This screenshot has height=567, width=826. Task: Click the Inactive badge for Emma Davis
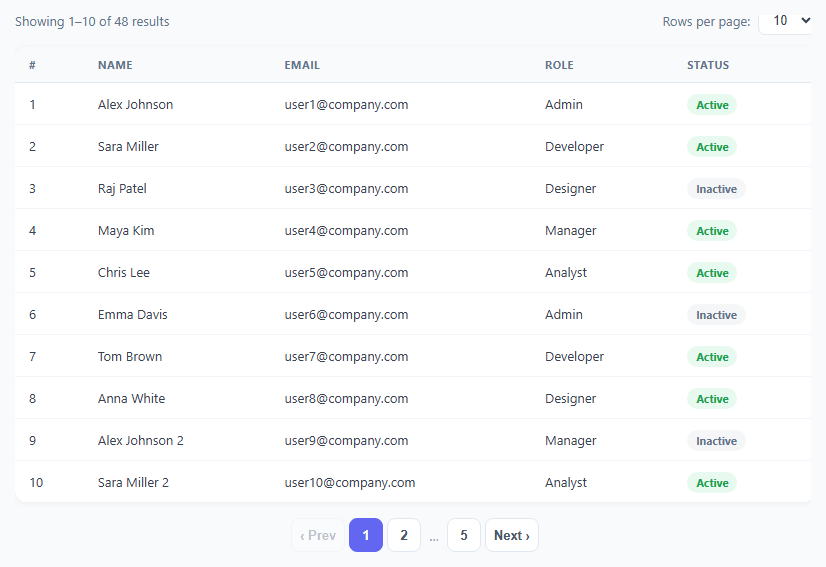[x=716, y=315]
